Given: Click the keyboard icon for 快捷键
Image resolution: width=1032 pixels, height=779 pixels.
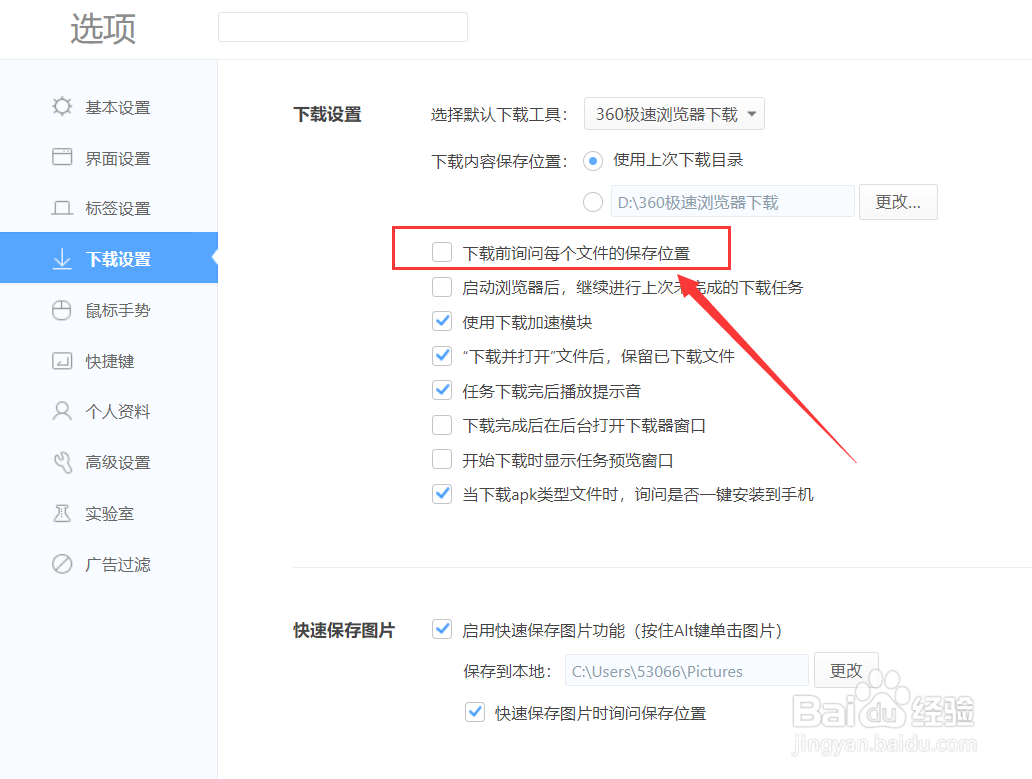Looking at the screenshot, I should click(x=62, y=361).
